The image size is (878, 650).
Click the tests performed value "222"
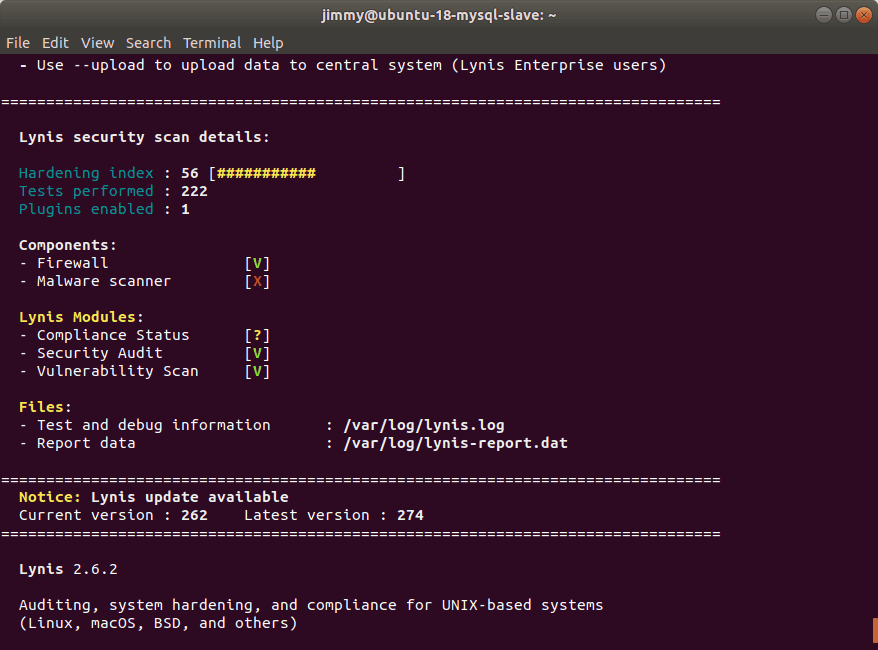[x=194, y=191]
